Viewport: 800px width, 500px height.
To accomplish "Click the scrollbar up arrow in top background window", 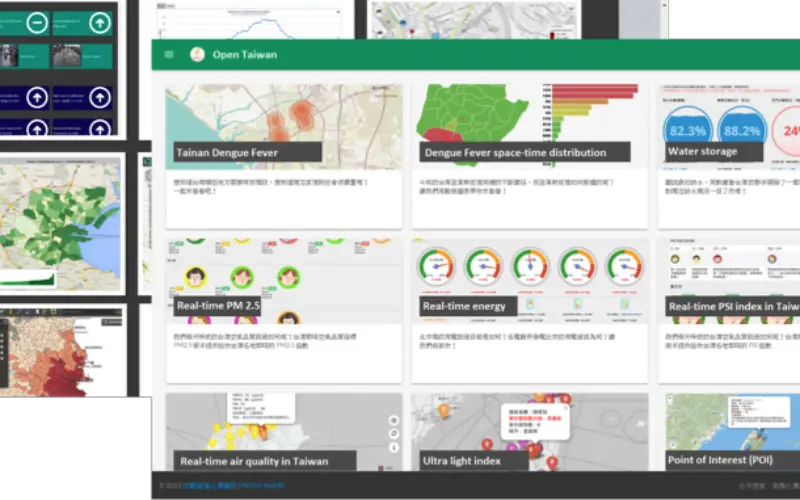I will click(664, 5).
